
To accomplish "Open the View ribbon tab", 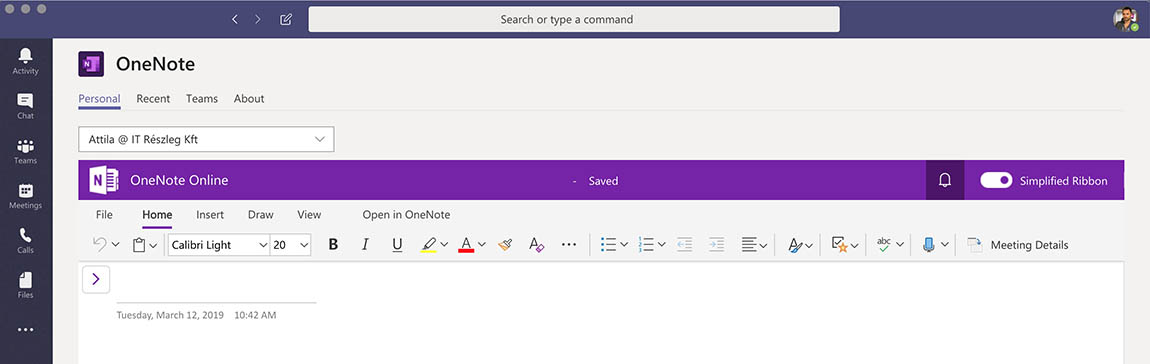I will pyautogui.click(x=309, y=215).
